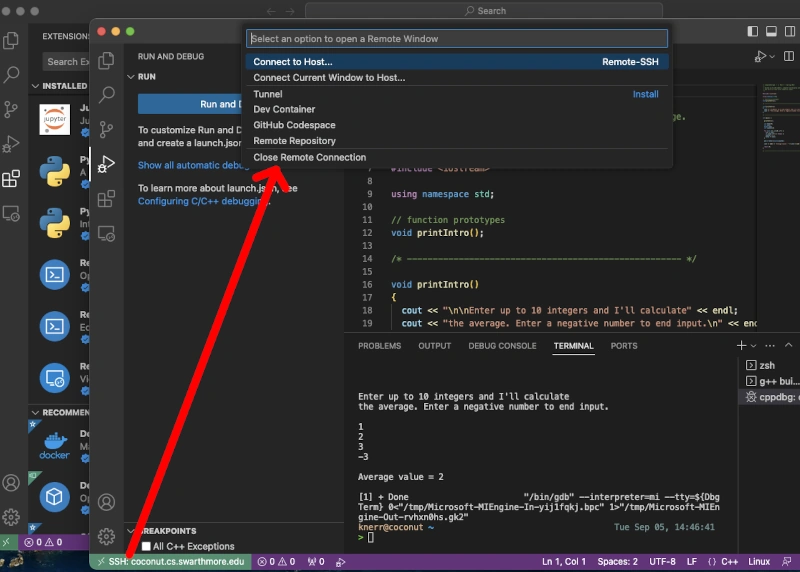Click Ln 1, Col 1 in status bar

point(563,562)
